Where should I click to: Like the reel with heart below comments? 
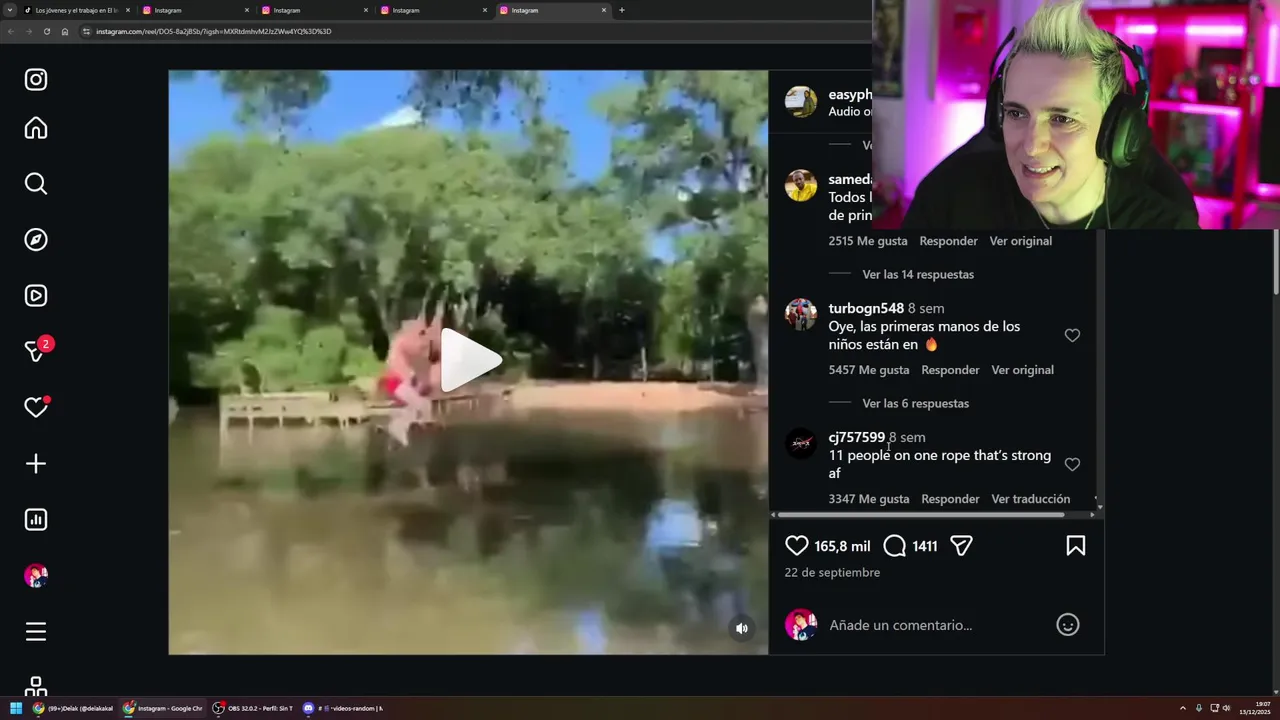pyautogui.click(x=796, y=545)
